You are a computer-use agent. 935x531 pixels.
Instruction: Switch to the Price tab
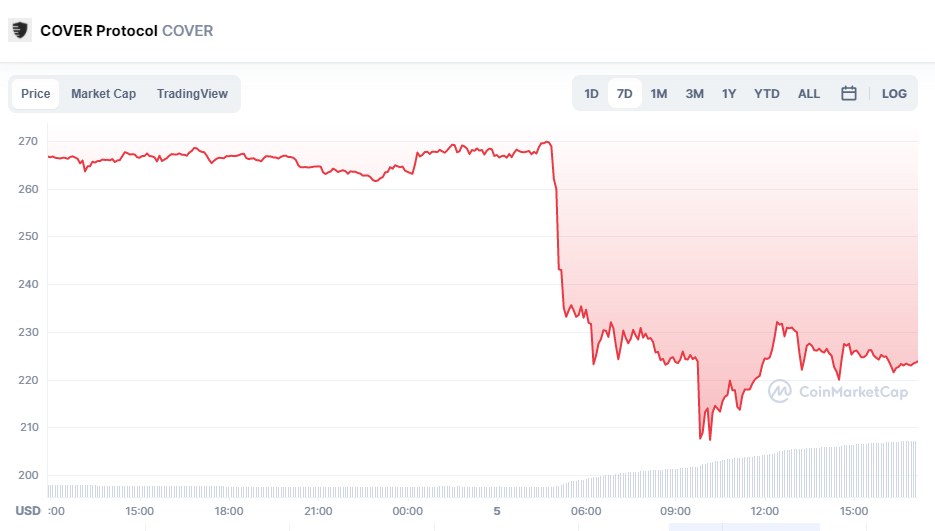pyautogui.click(x=36, y=94)
